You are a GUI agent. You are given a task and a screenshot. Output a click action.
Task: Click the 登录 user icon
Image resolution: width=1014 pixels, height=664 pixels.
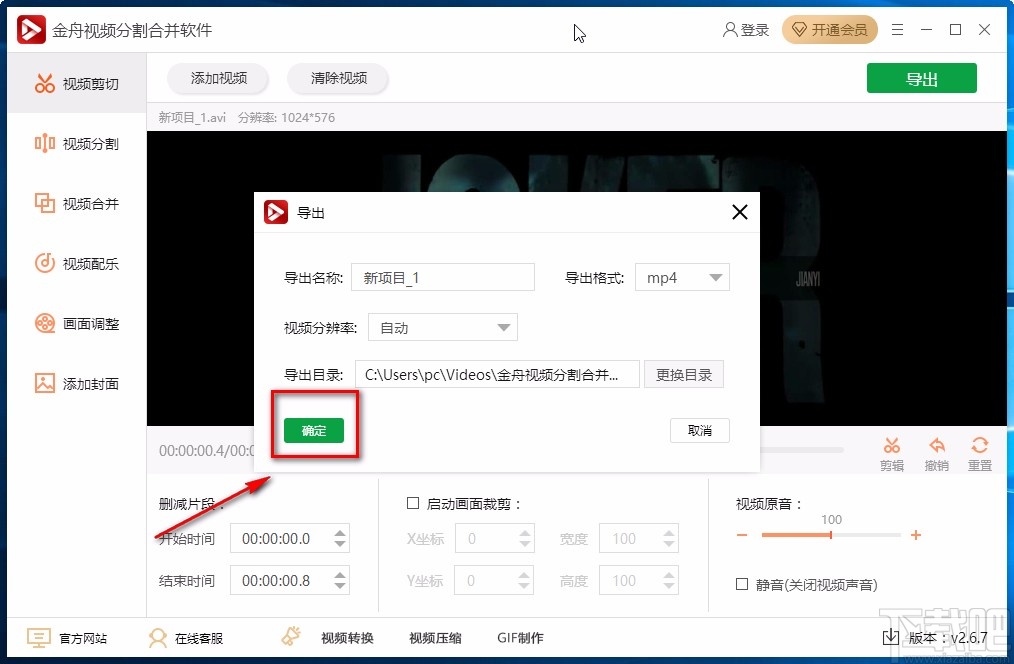730,30
